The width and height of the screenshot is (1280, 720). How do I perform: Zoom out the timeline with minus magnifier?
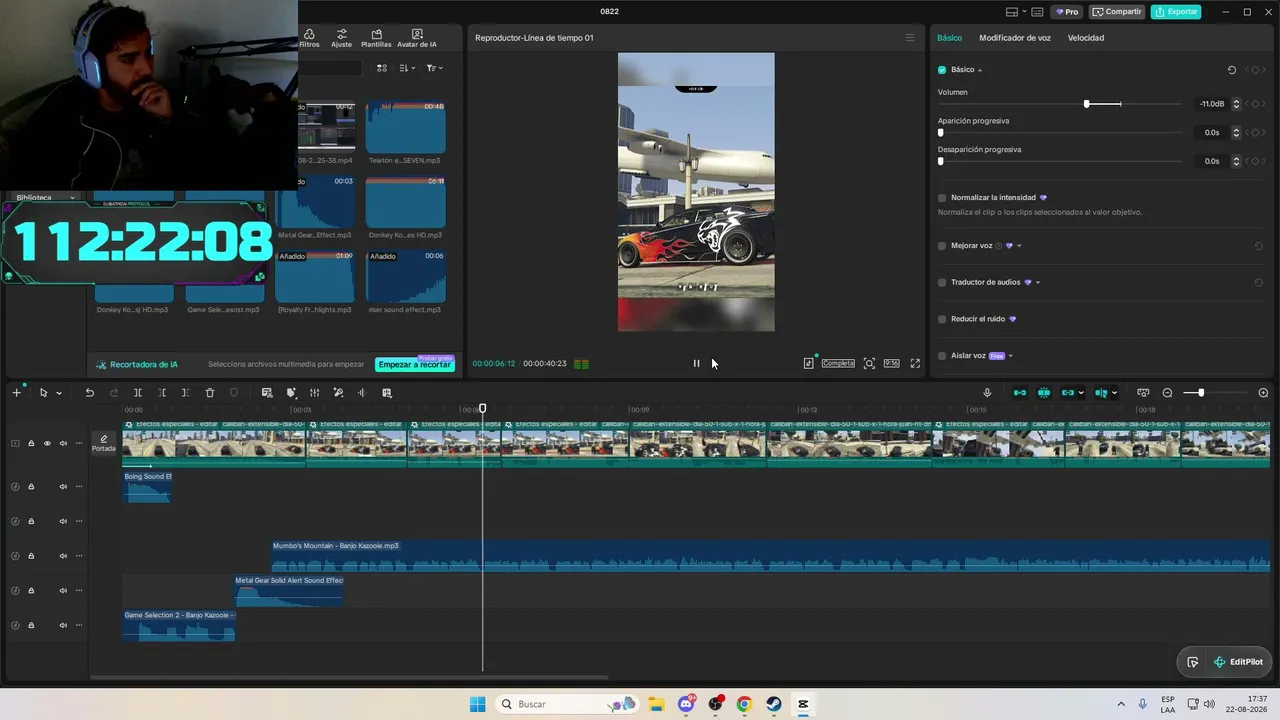(1167, 393)
